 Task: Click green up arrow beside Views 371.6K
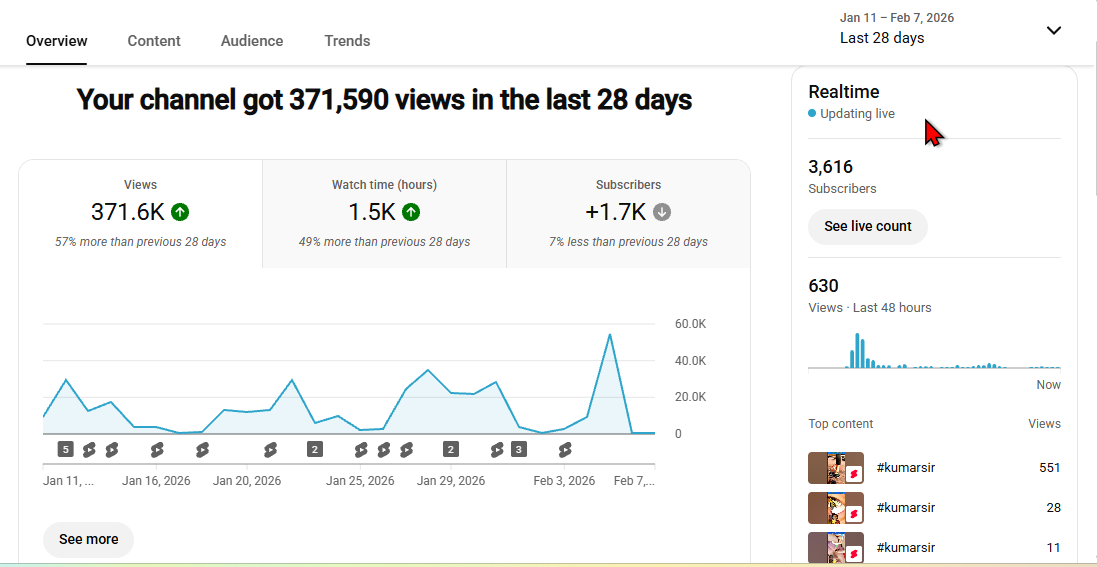pos(180,212)
